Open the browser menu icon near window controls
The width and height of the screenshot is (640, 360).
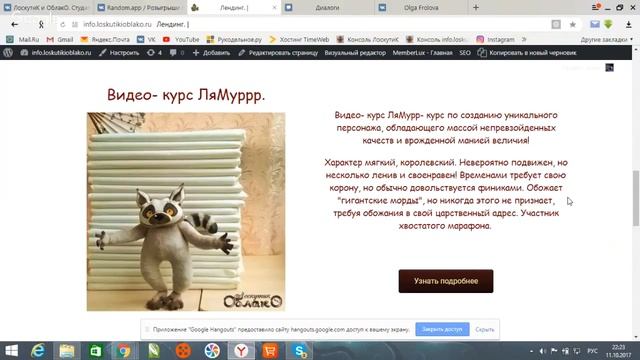596,7
